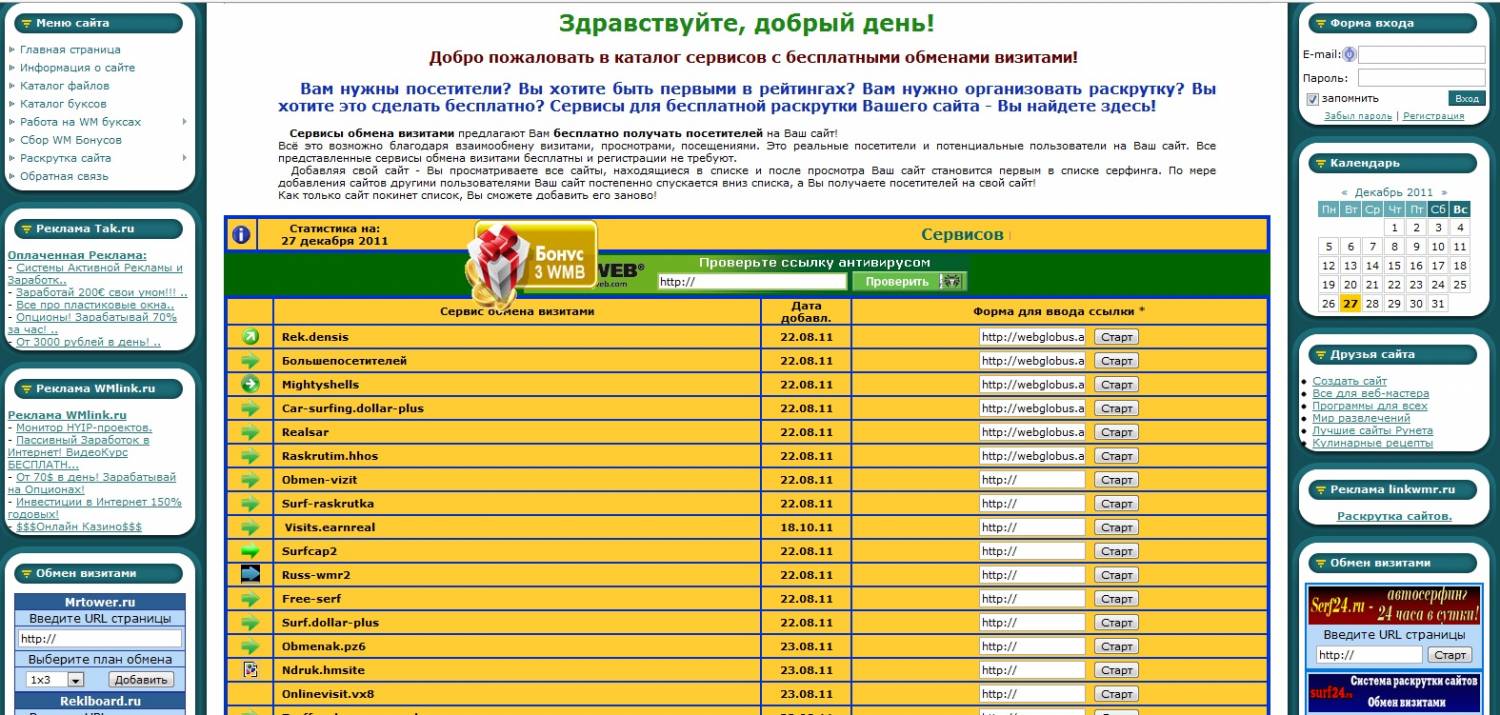Open the Регистрация link
This screenshot has width=1500, height=715.
point(1433,116)
